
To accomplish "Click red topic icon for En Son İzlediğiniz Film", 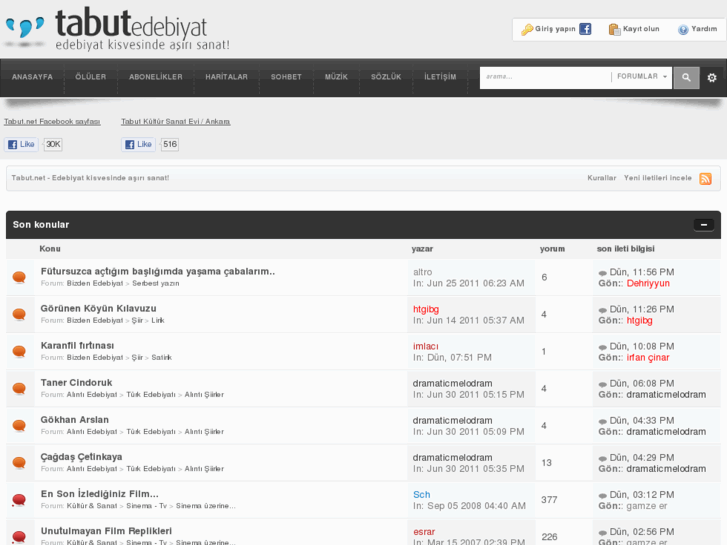I will (x=19, y=500).
